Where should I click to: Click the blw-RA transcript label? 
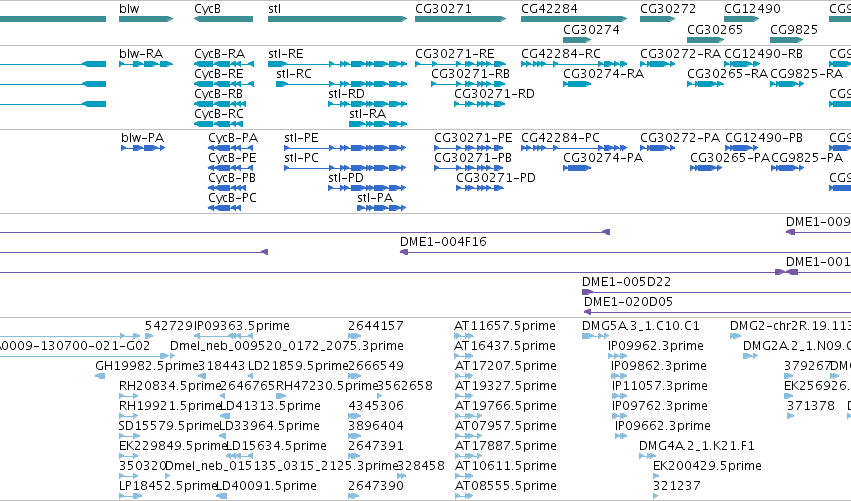point(141,54)
